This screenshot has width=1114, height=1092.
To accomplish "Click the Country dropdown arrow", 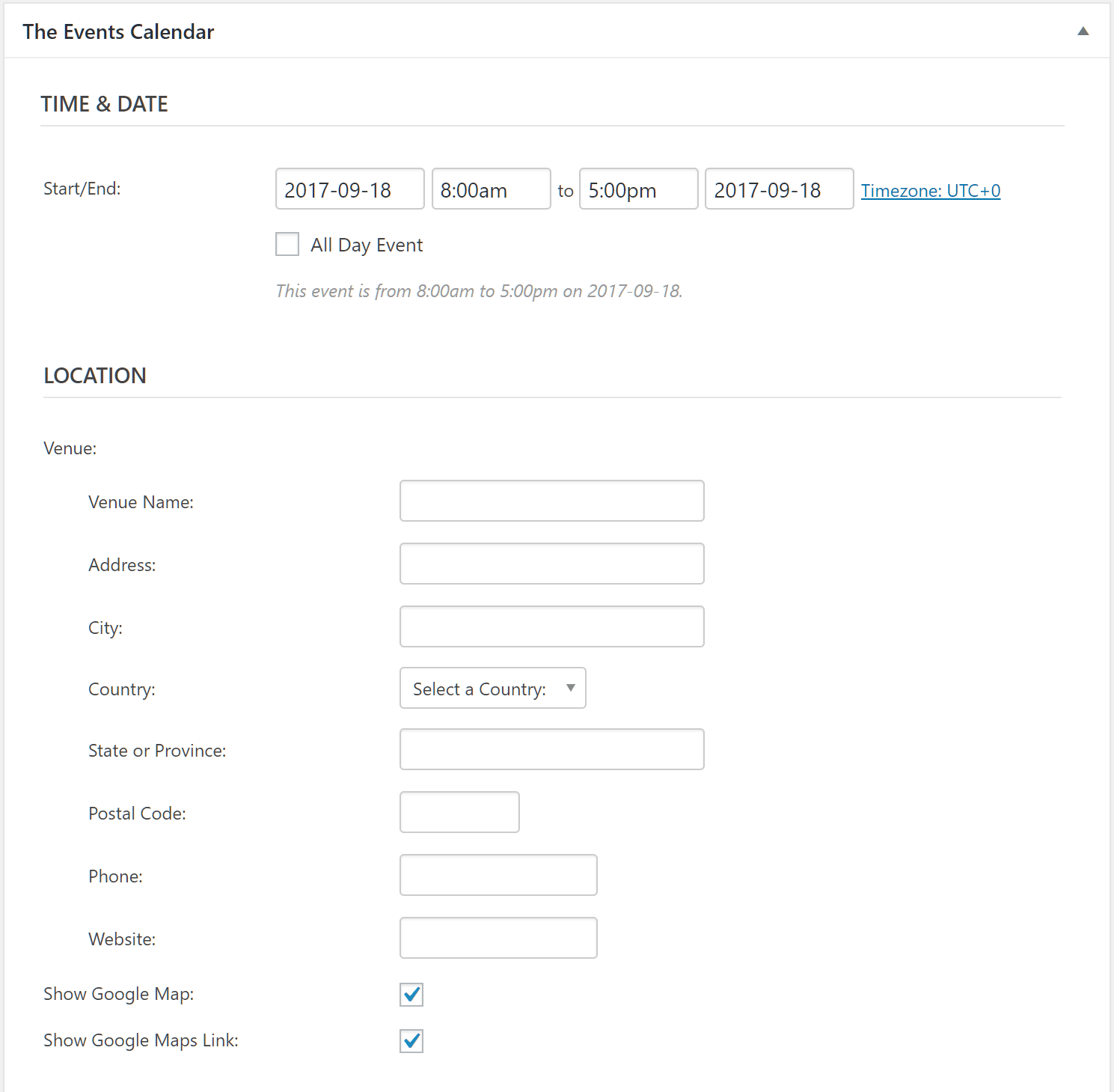I will point(570,689).
